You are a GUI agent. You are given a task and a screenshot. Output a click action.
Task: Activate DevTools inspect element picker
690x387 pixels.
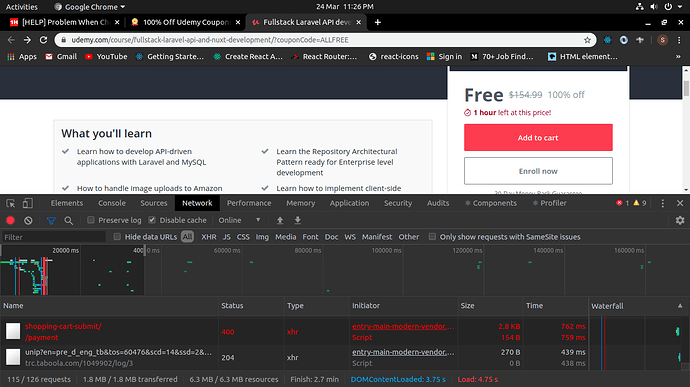11,203
